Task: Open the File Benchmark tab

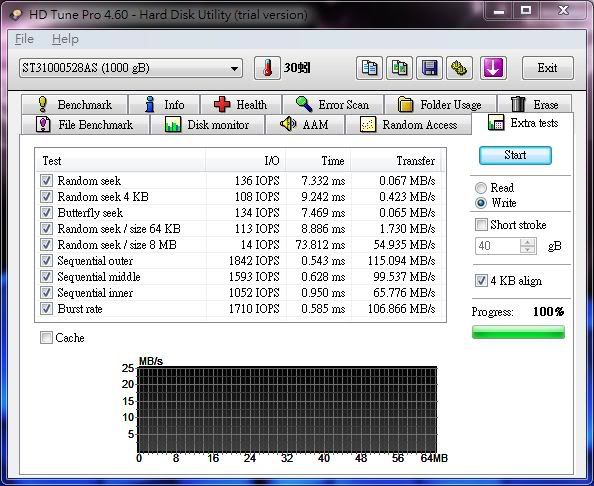Action: pyautogui.click(x=85, y=125)
